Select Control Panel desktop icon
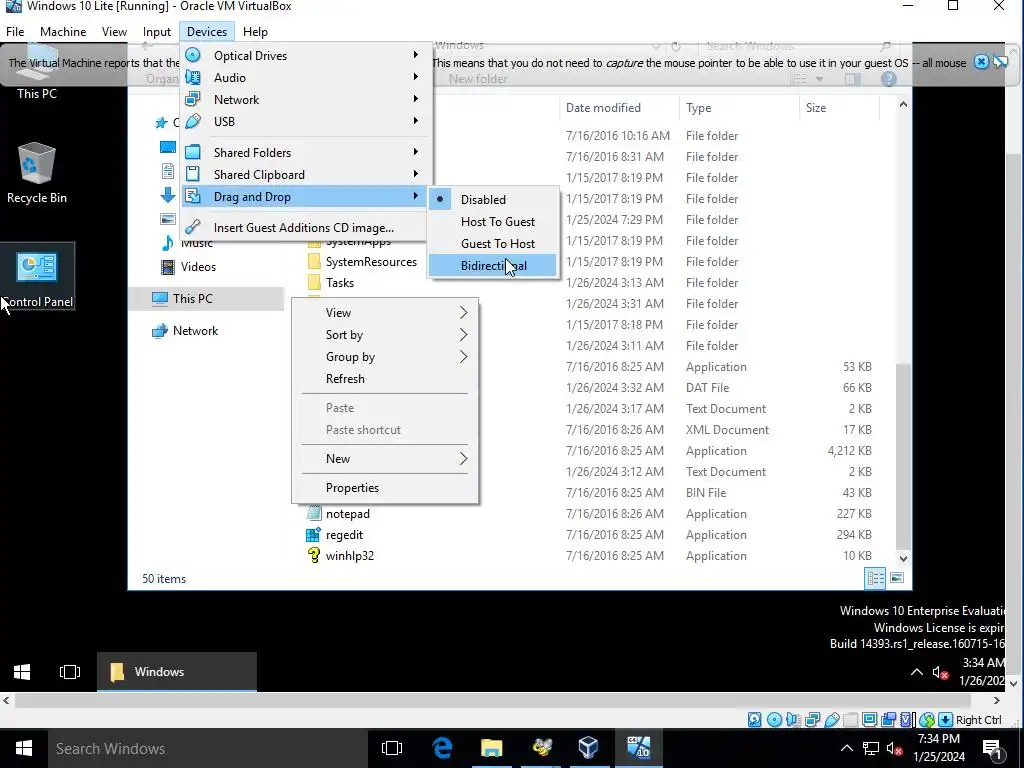 (x=37, y=277)
